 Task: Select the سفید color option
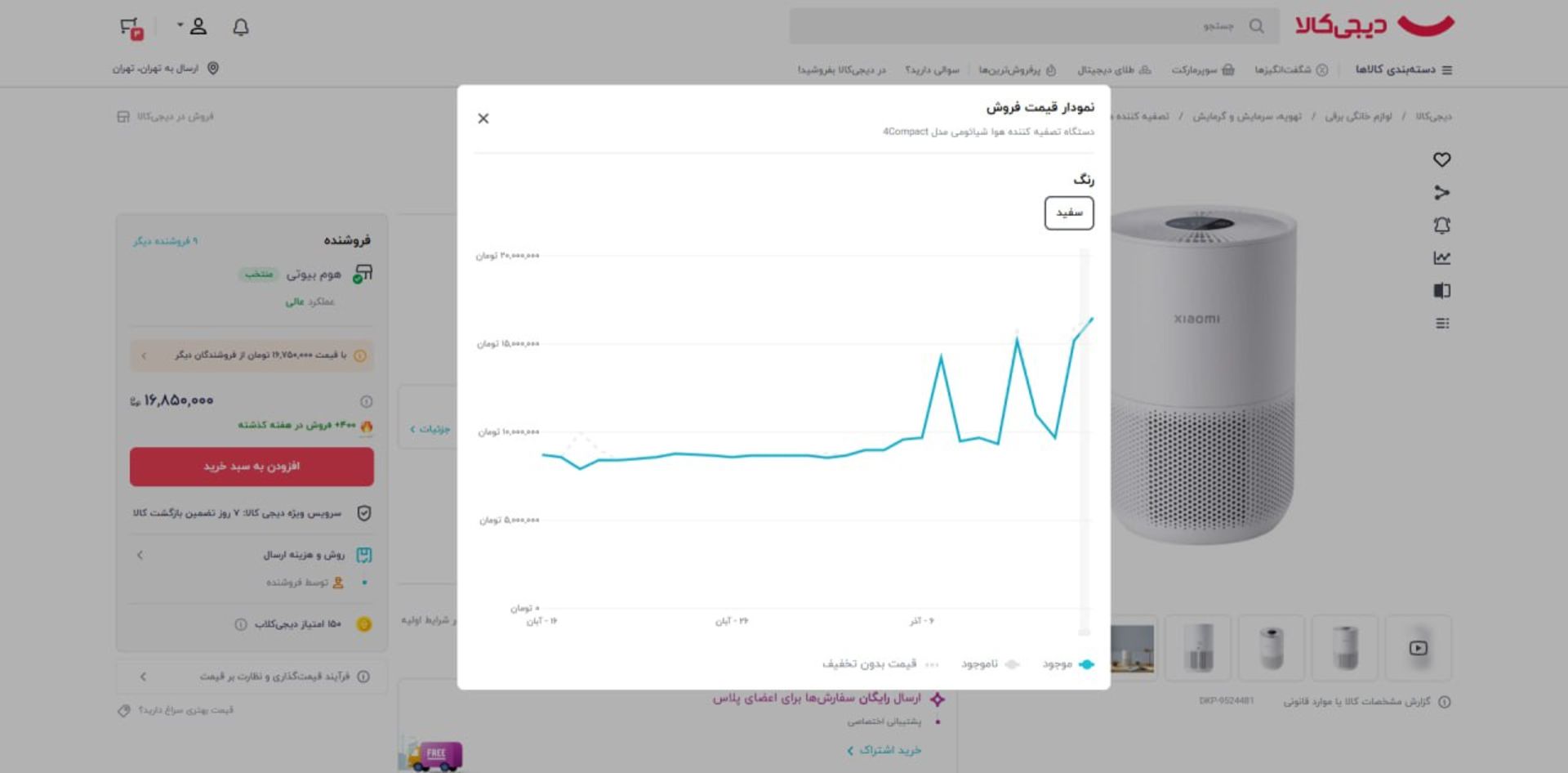[1068, 212]
